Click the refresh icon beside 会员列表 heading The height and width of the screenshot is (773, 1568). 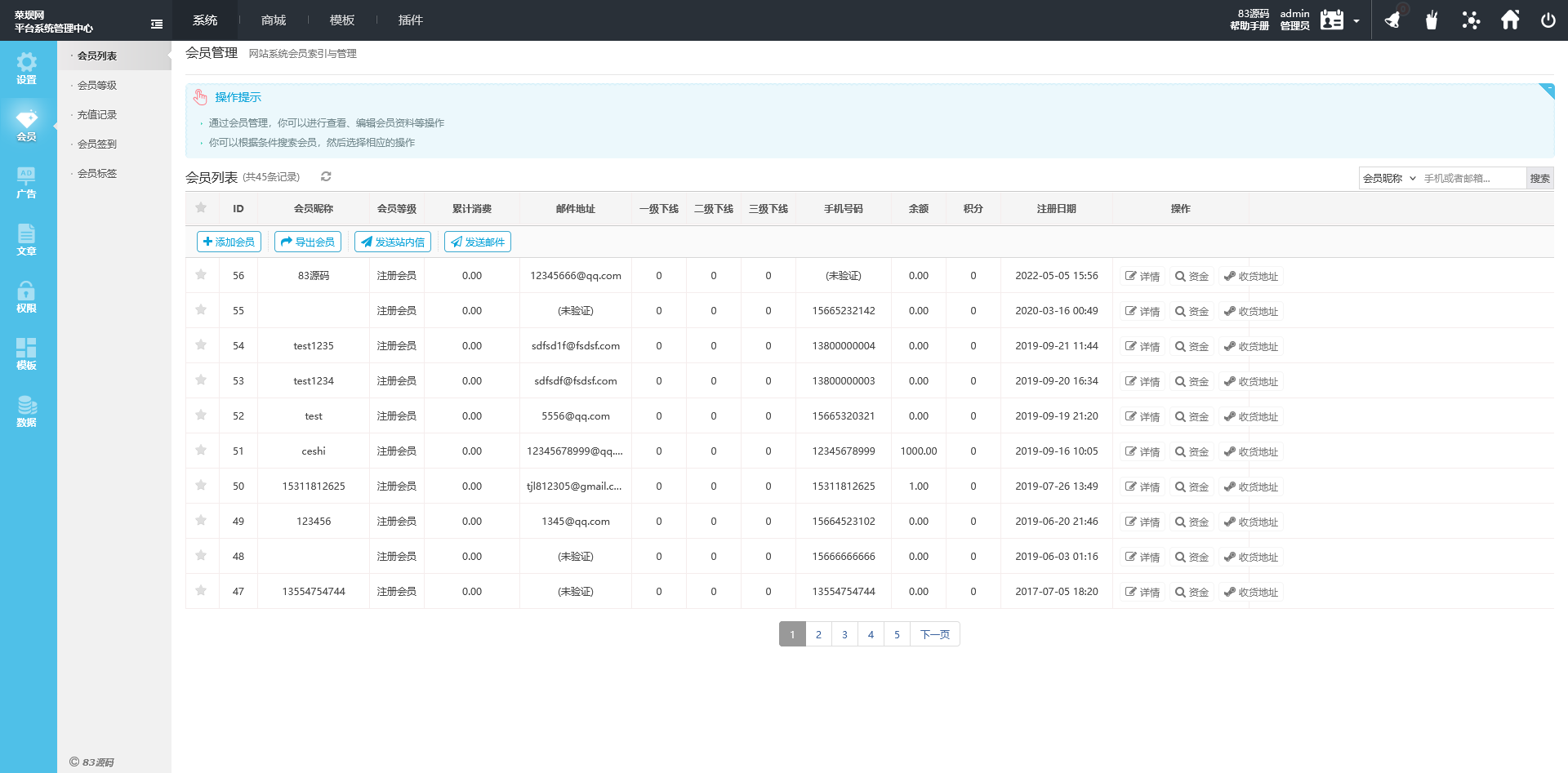(x=326, y=176)
